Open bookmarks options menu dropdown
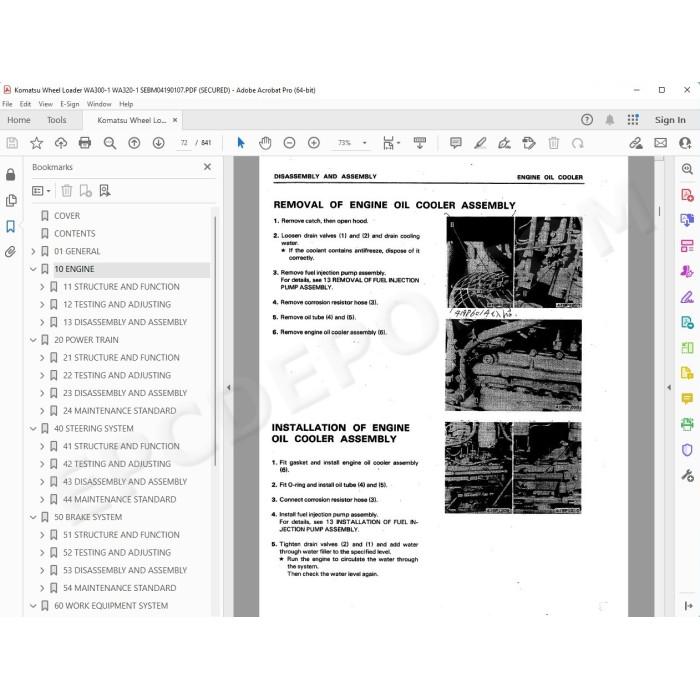 pyautogui.click(x=41, y=191)
